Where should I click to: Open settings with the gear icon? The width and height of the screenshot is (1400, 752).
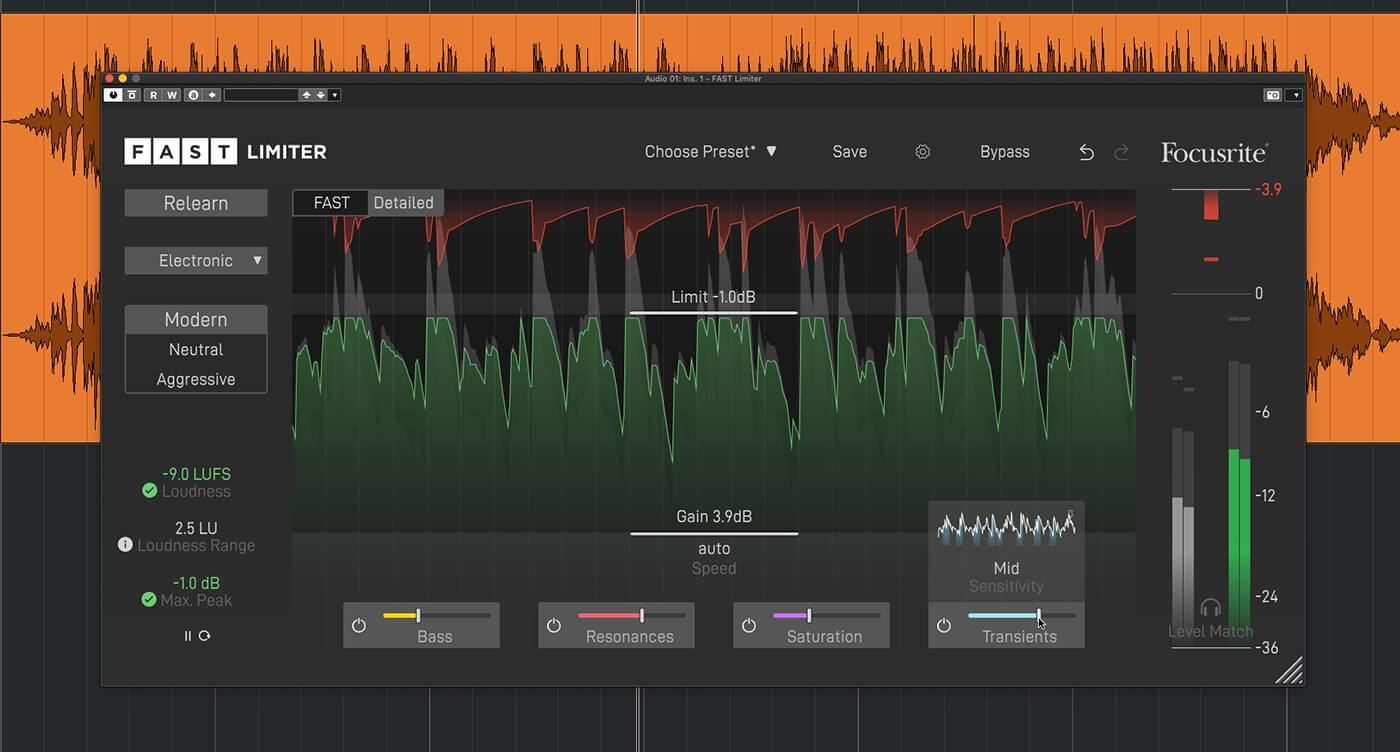[923, 152]
